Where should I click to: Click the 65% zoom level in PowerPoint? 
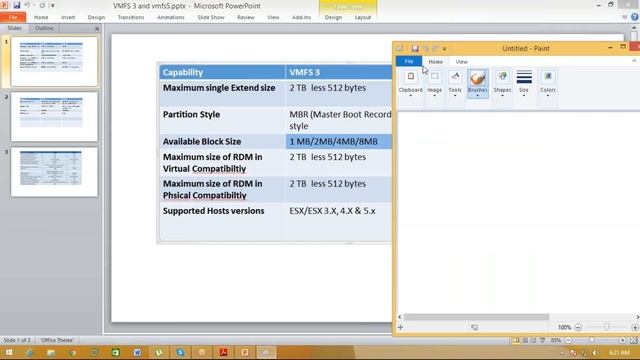556,340
